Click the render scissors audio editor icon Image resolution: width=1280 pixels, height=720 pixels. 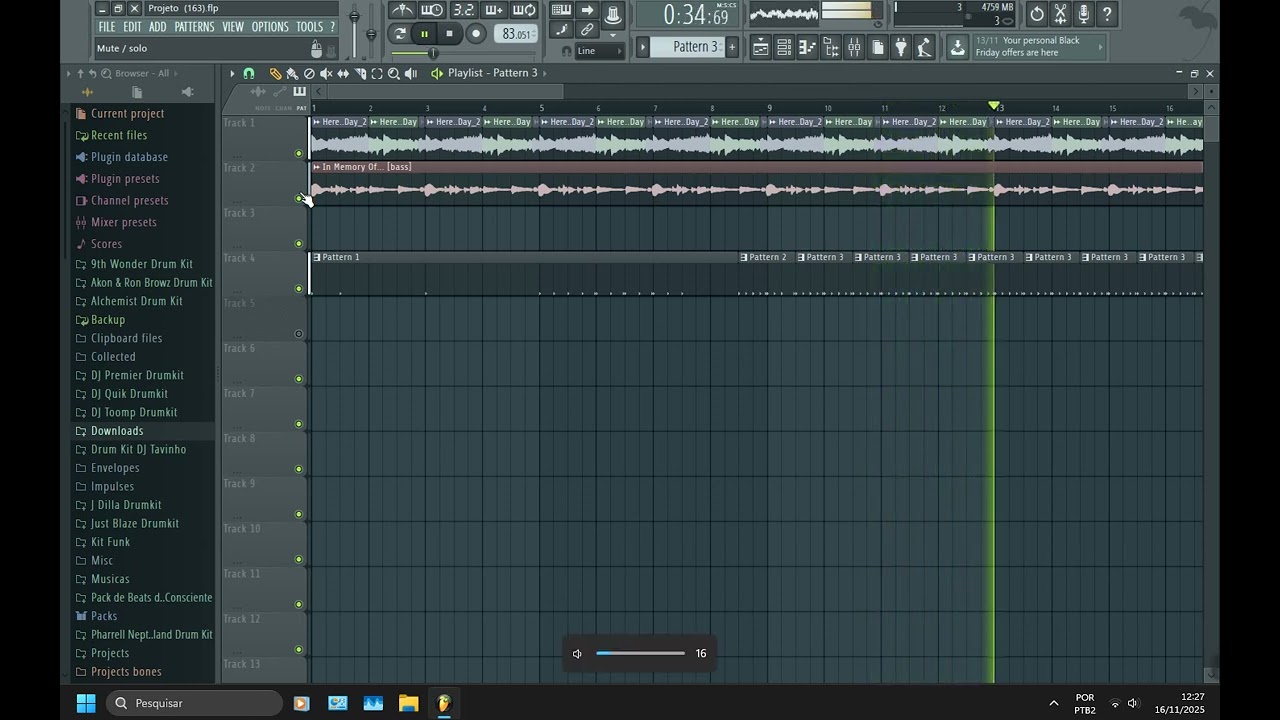(1060, 14)
